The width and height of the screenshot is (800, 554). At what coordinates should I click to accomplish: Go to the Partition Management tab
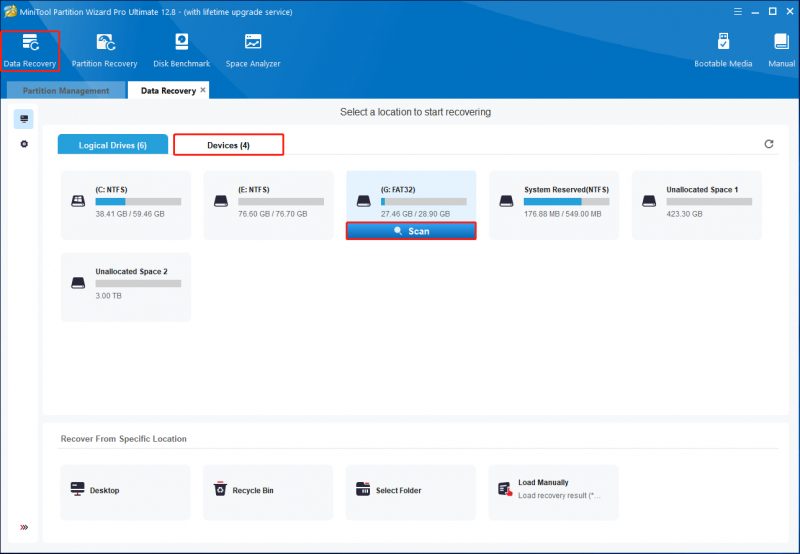click(x=66, y=90)
